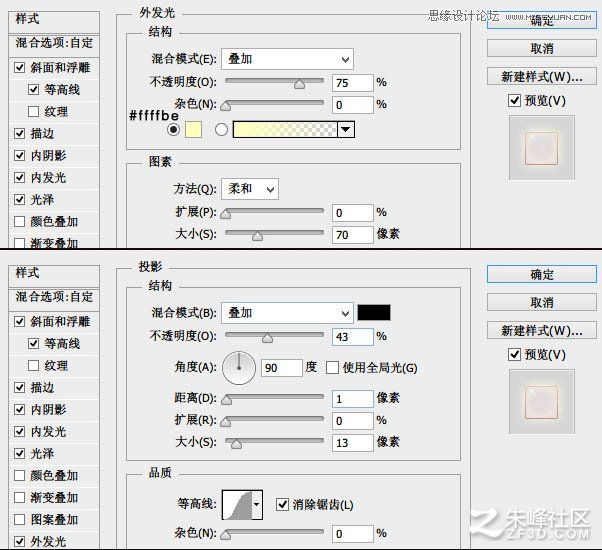Toggle 预览(V) checkbox in 外发光 dialog

[x=514, y=101]
